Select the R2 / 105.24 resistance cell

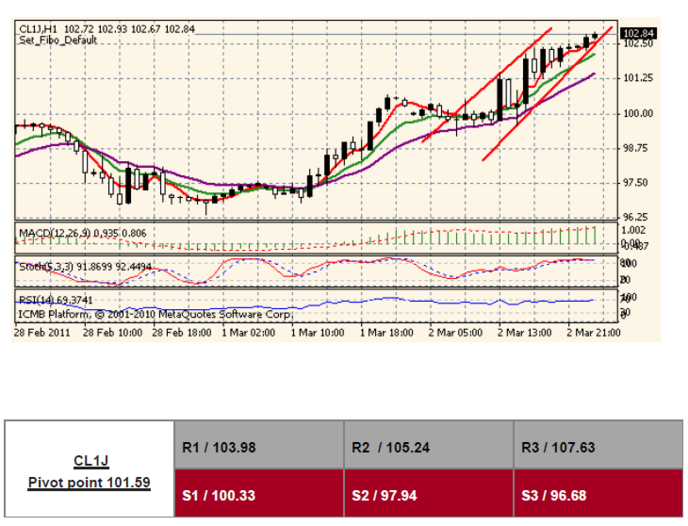click(426, 447)
